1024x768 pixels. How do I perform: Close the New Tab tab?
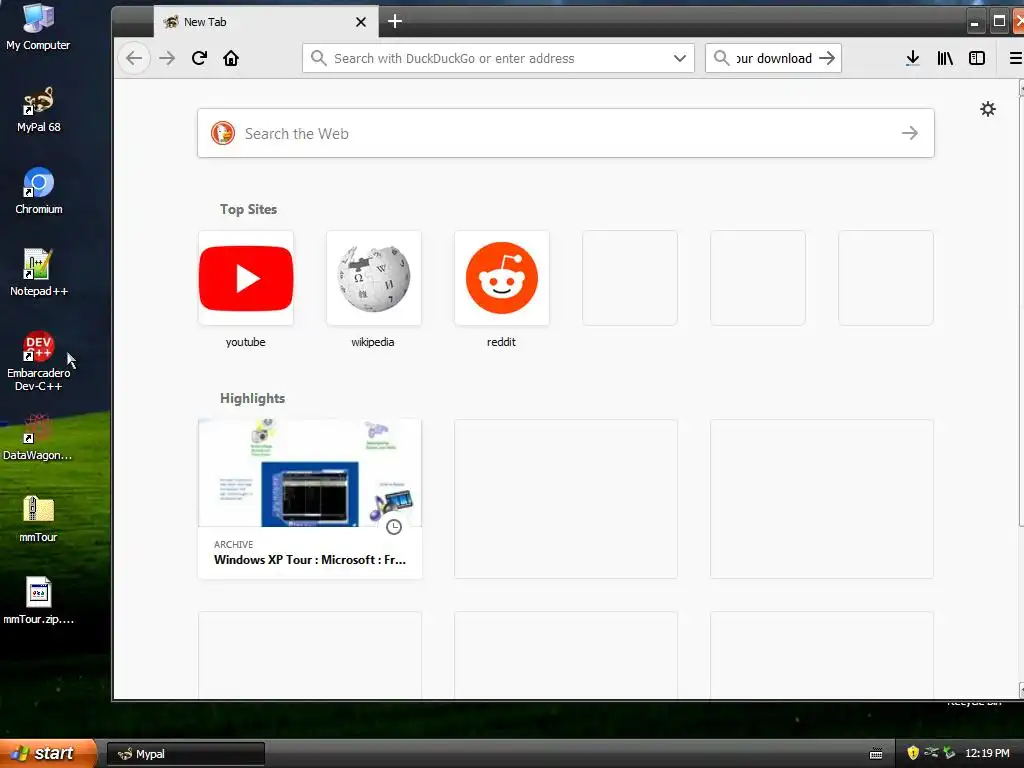[360, 22]
